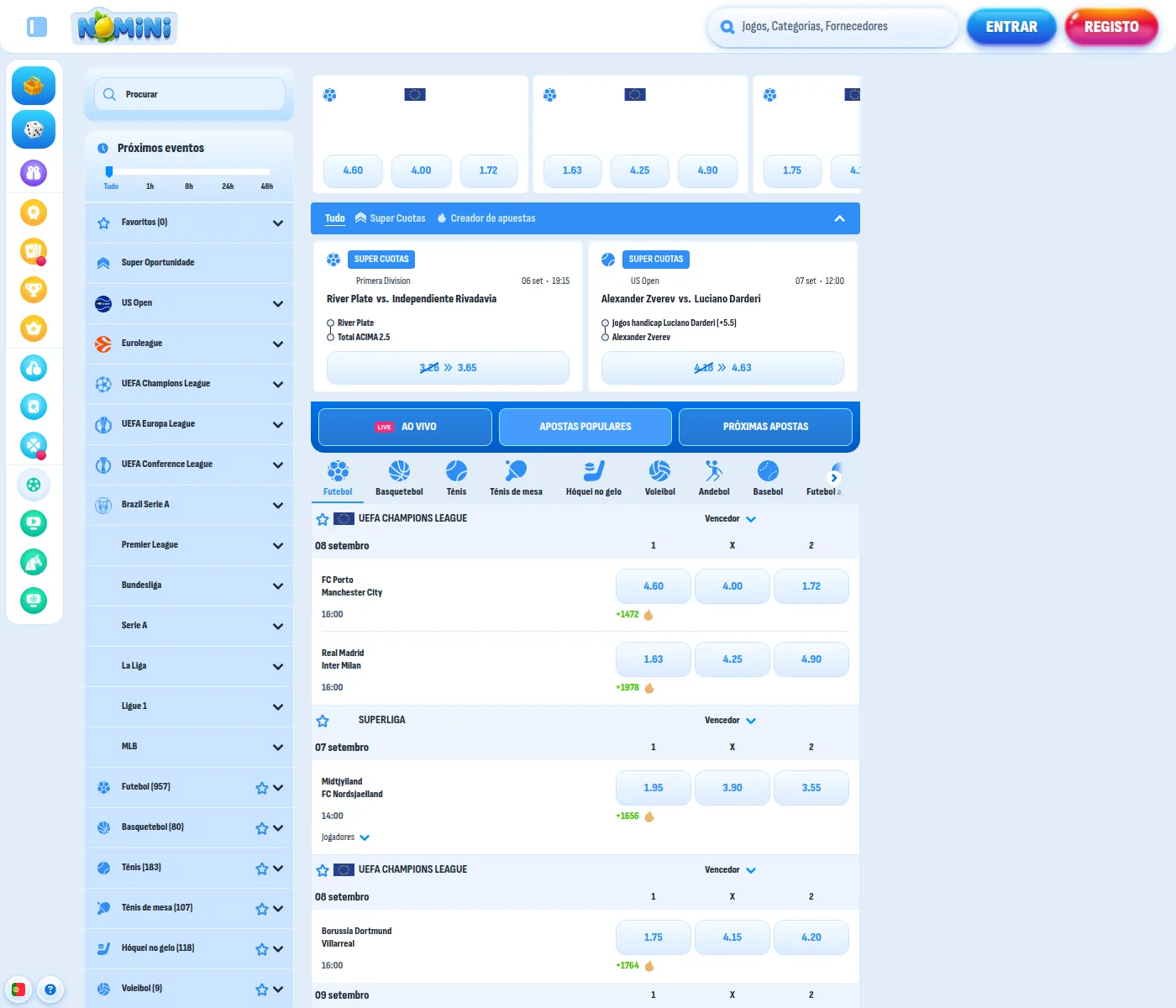Screen dimensions: 1176x1008
Task: Click the orange medal ribbon icon
Action: coord(34,213)
